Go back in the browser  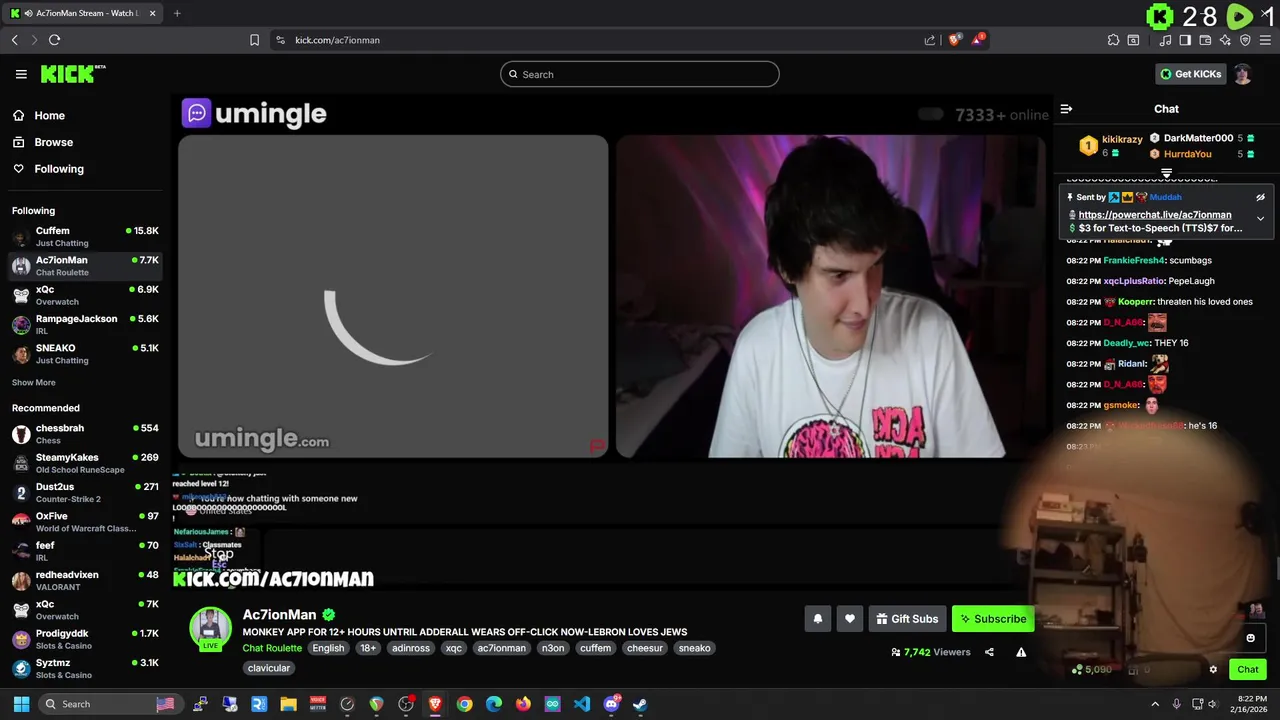pos(15,40)
